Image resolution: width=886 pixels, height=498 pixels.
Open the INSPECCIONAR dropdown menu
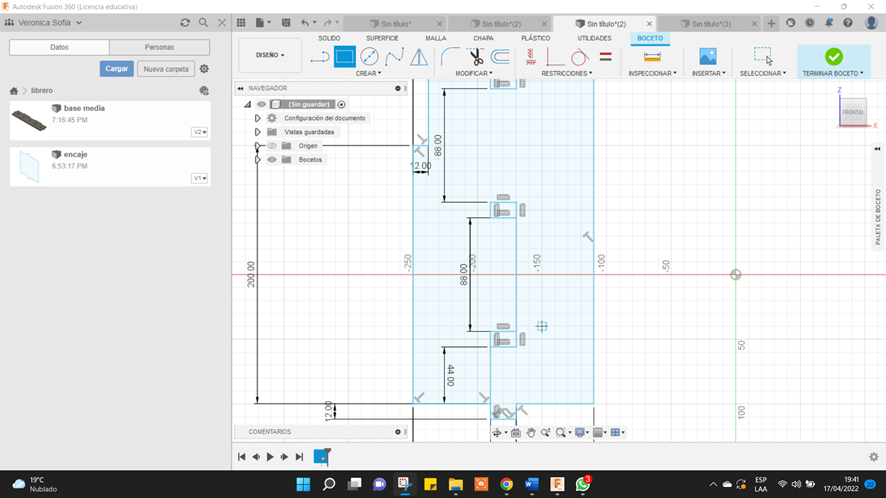pos(652,73)
